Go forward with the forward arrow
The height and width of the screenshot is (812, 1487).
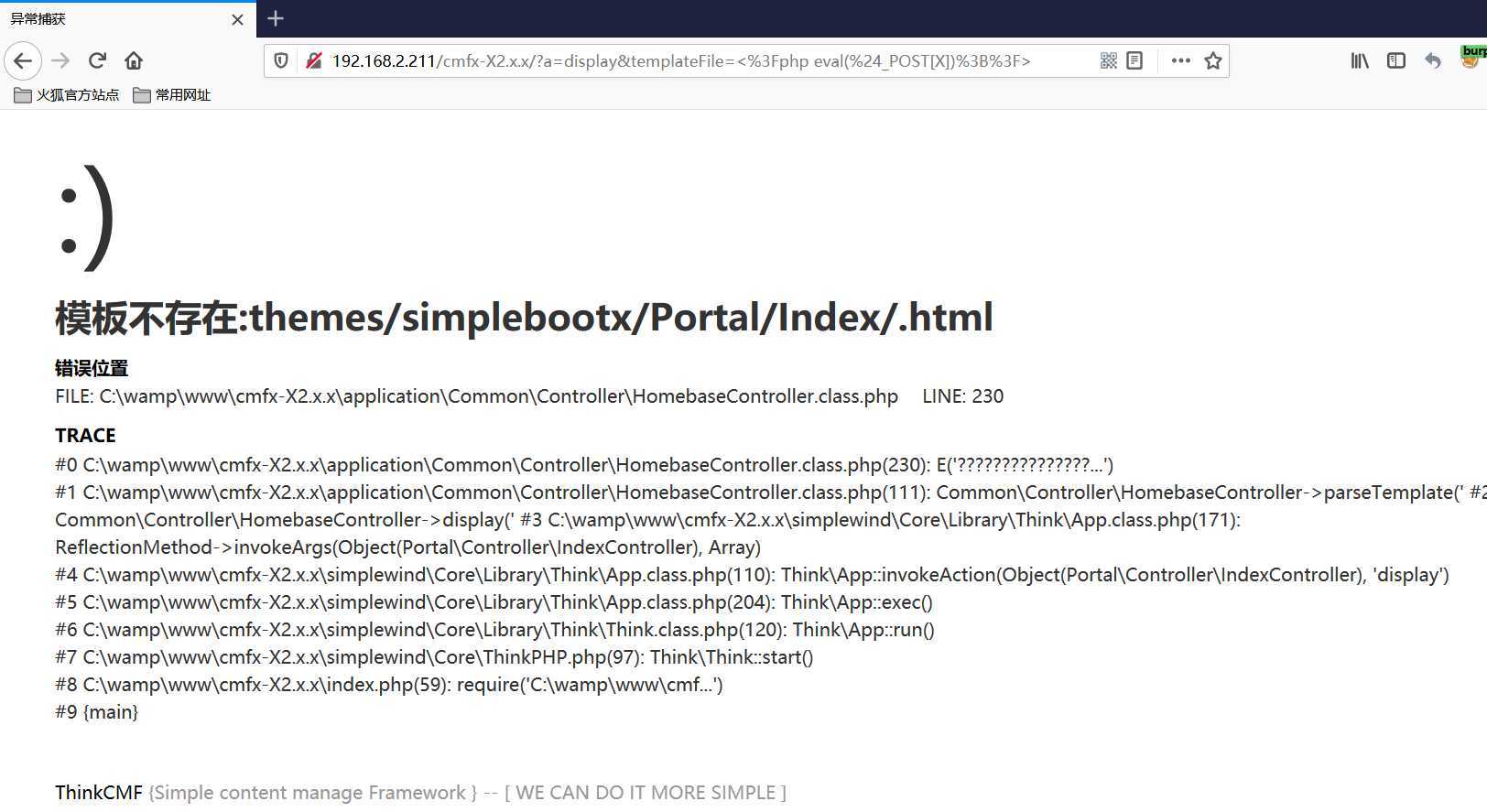pos(61,61)
